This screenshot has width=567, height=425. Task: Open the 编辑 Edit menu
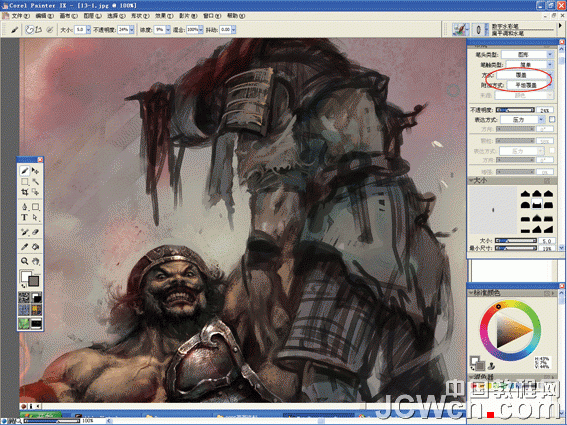pos(44,16)
